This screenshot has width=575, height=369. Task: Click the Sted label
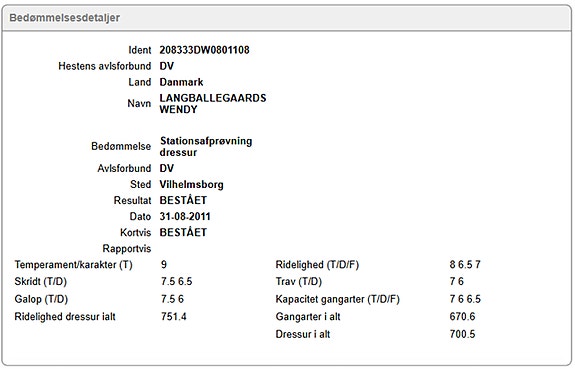point(140,184)
